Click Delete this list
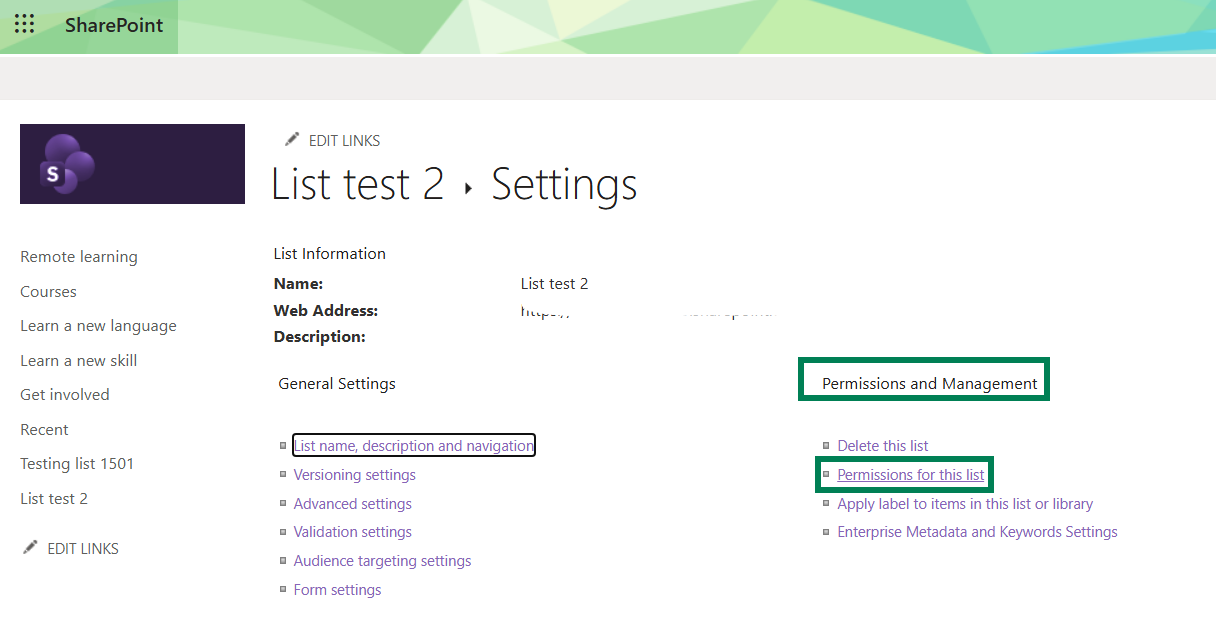Viewport: 1216px width, 622px height. click(882, 445)
